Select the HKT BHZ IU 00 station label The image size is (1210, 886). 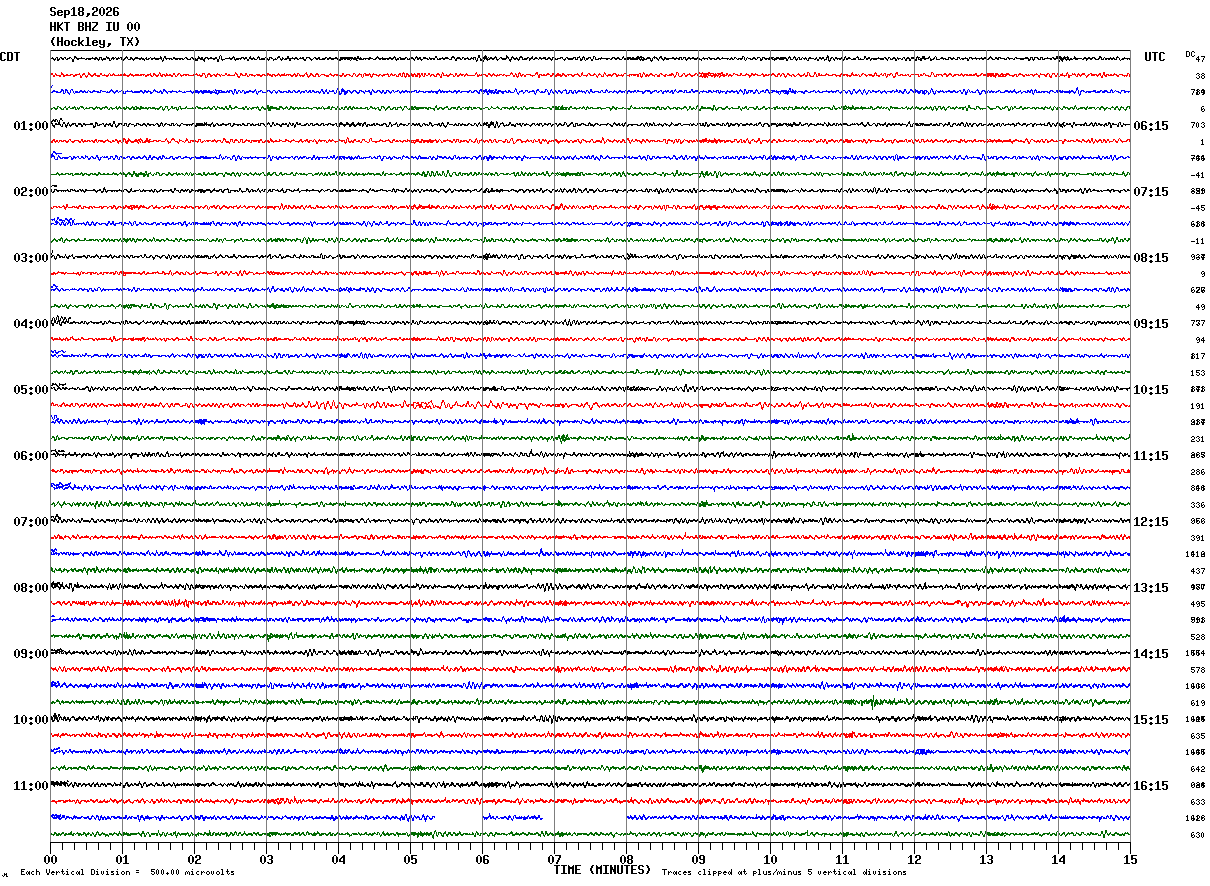coord(95,27)
